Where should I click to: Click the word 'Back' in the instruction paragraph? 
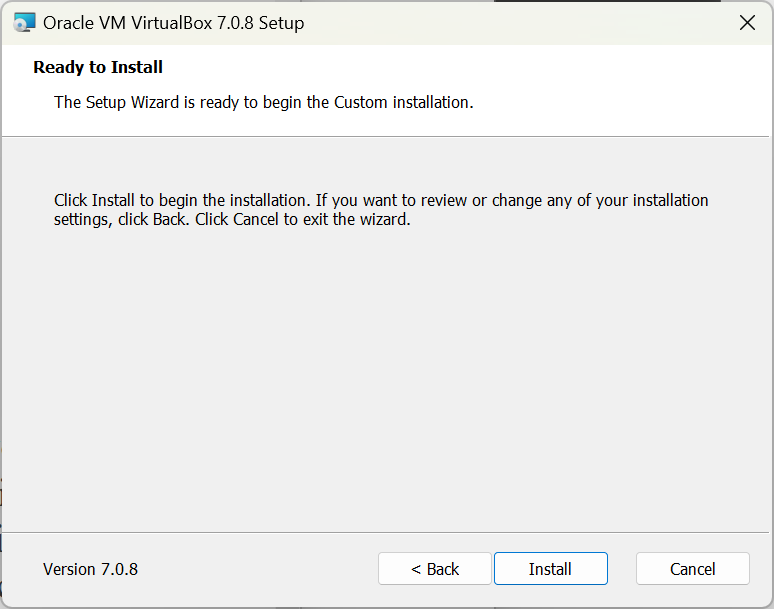click(169, 220)
